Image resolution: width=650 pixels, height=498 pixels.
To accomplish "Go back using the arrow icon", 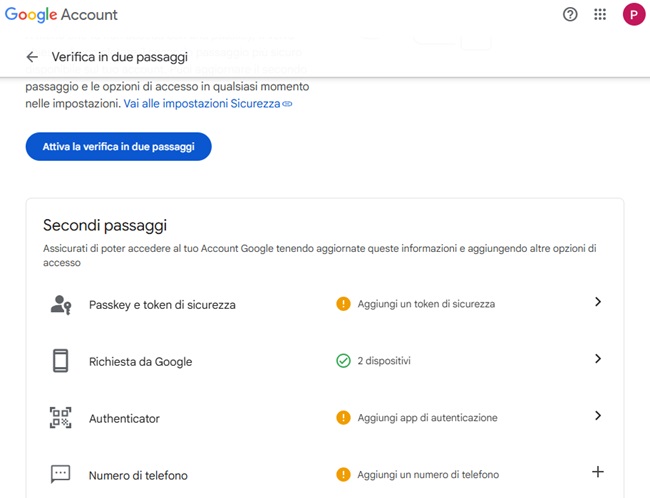I will coord(32,58).
